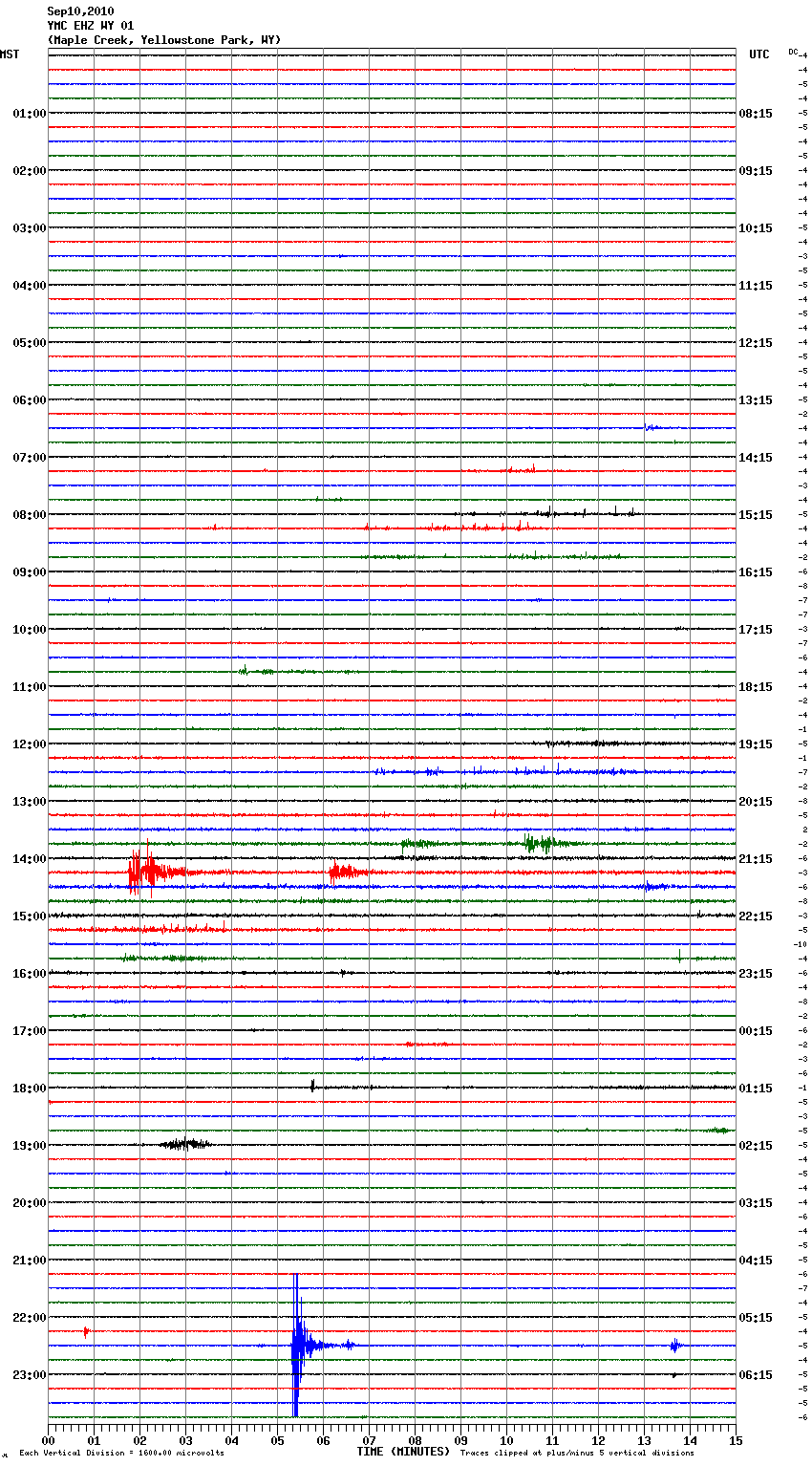Screen dimensions: 812x1466
Task: Click the 21:15 UTC time label
Action: (x=756, y=859)
